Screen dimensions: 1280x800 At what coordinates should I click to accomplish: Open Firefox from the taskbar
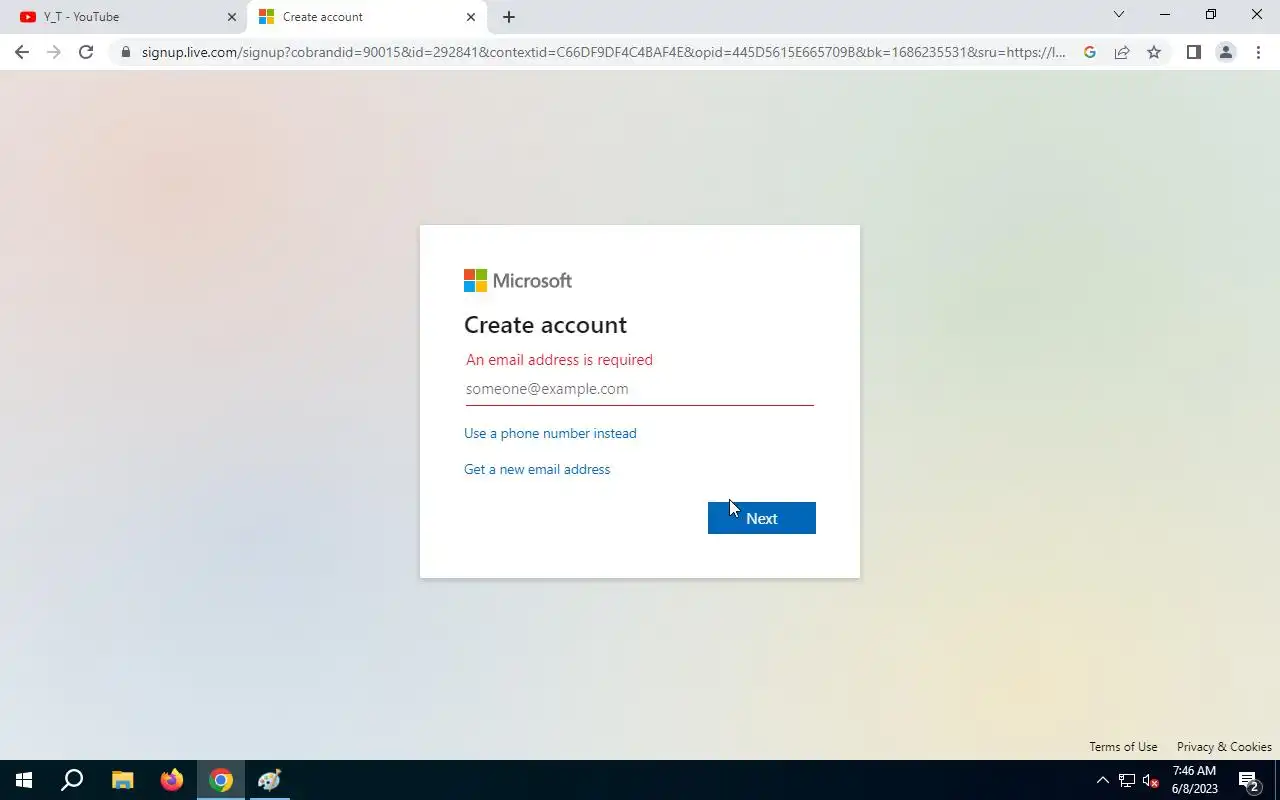(172, 780)
